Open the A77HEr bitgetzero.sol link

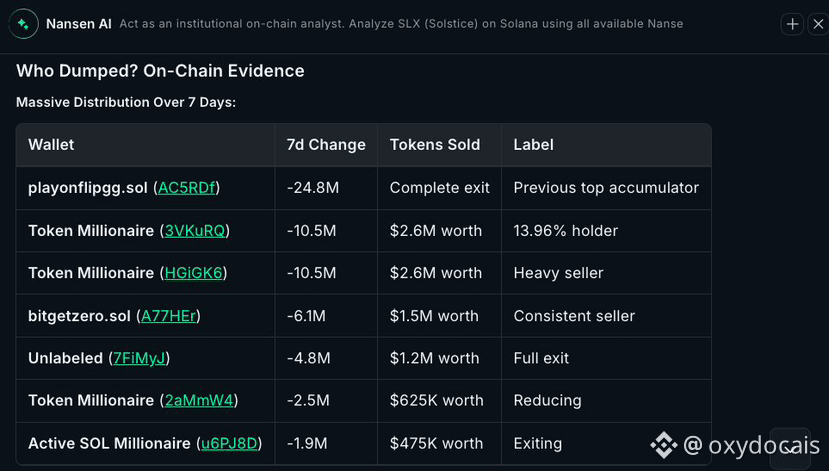coord(169,316)
